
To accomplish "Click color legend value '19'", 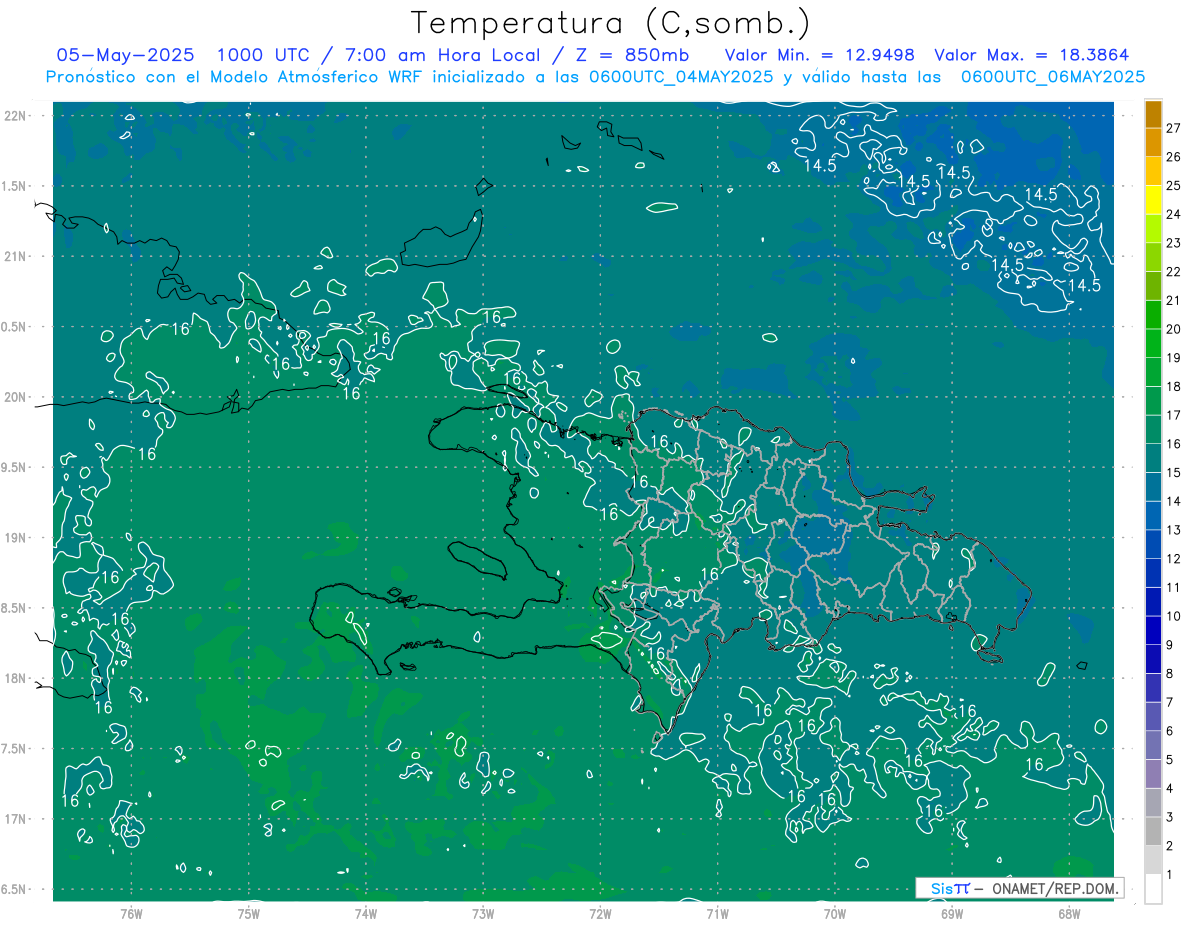I will (x=1174, y=358).
